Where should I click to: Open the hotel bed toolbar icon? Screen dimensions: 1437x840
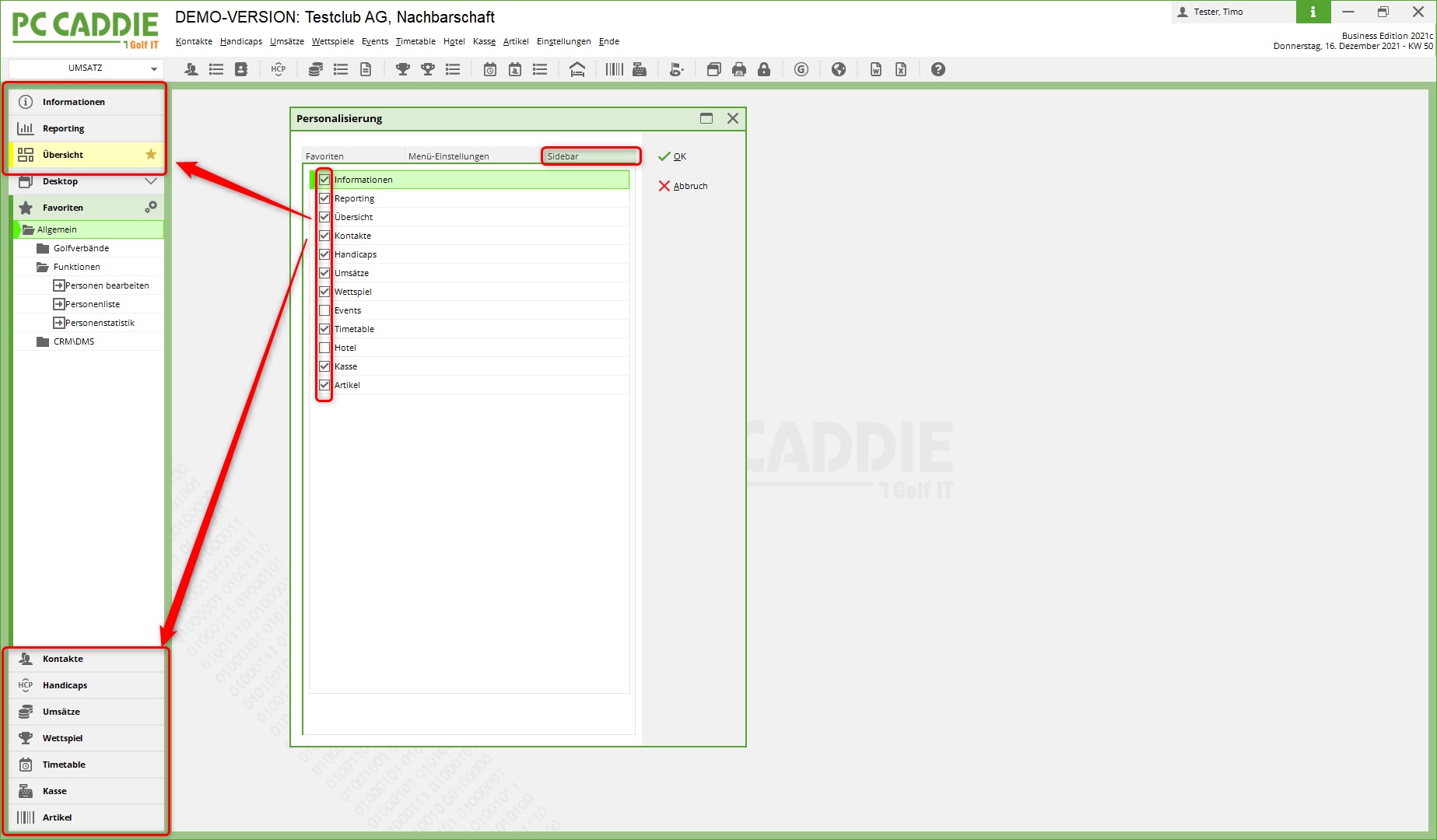(x=577, y=69)
